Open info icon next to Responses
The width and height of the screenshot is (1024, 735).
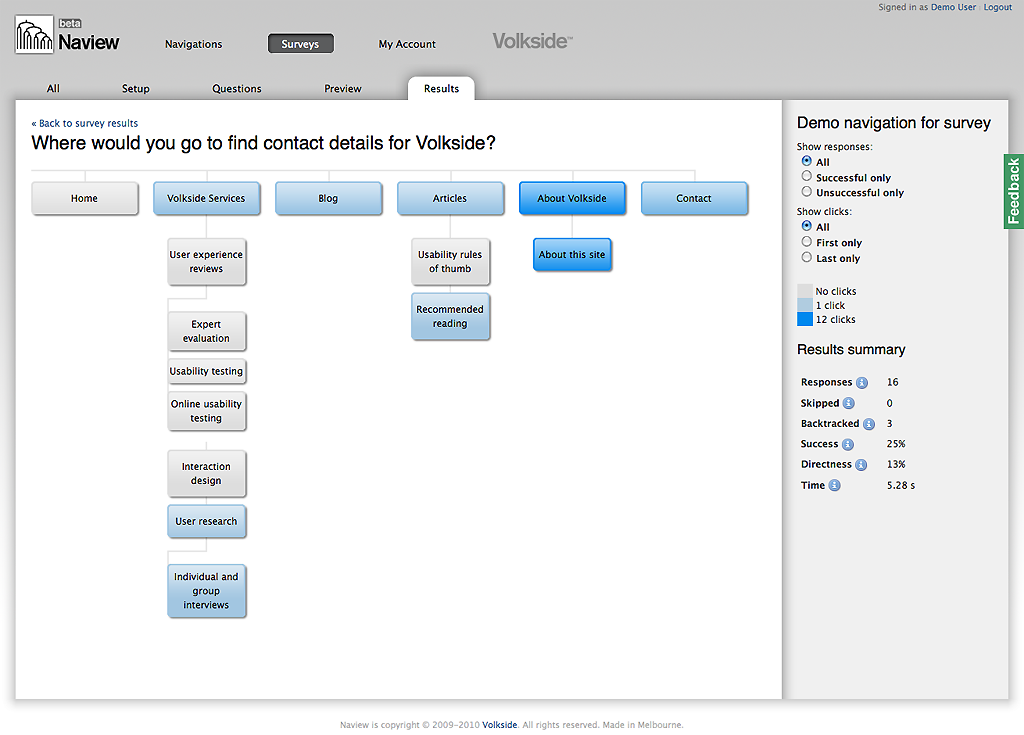(862, 382)
